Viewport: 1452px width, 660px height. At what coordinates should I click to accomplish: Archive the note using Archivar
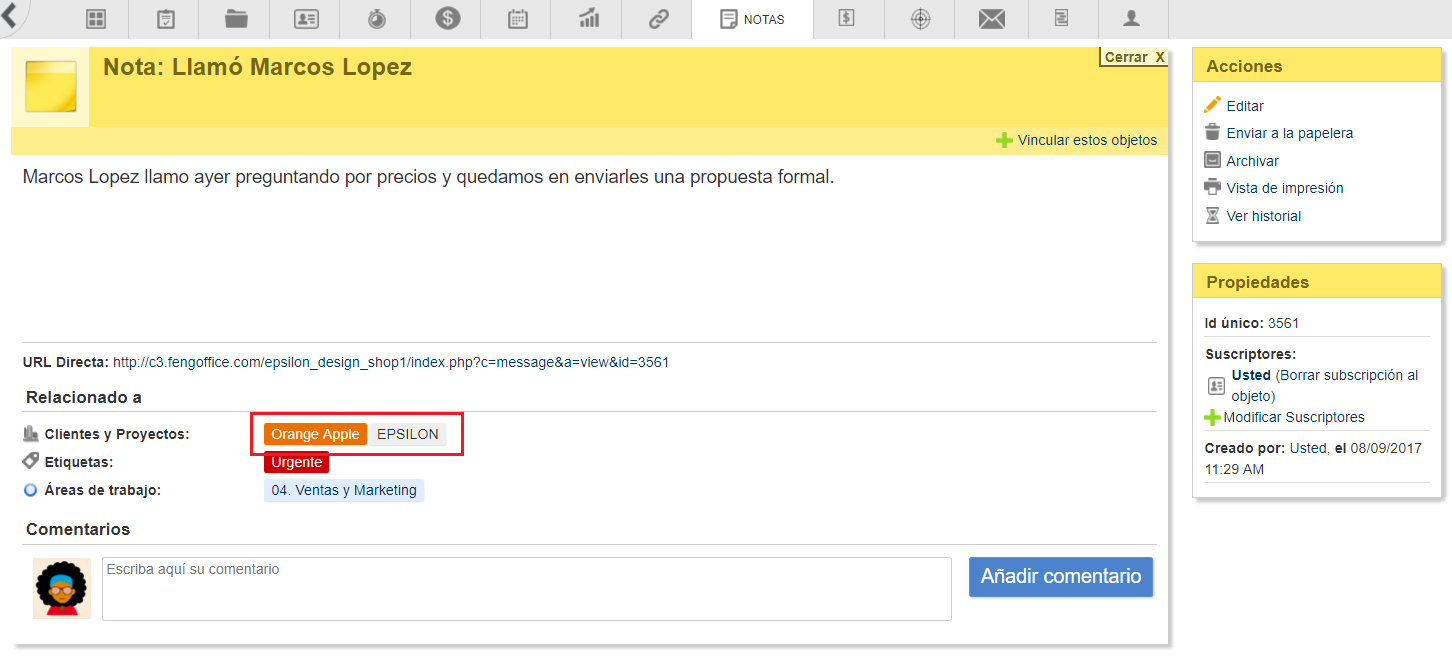[x=1252, y=161]
